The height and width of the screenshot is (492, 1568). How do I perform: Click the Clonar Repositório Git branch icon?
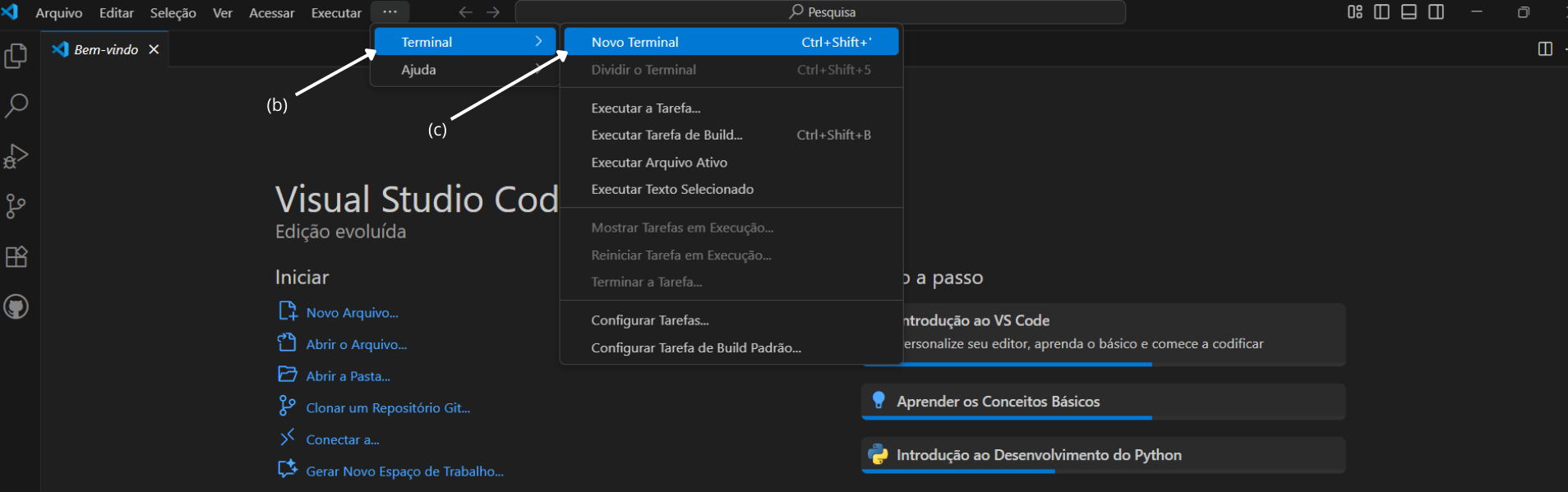click(287, 406)
